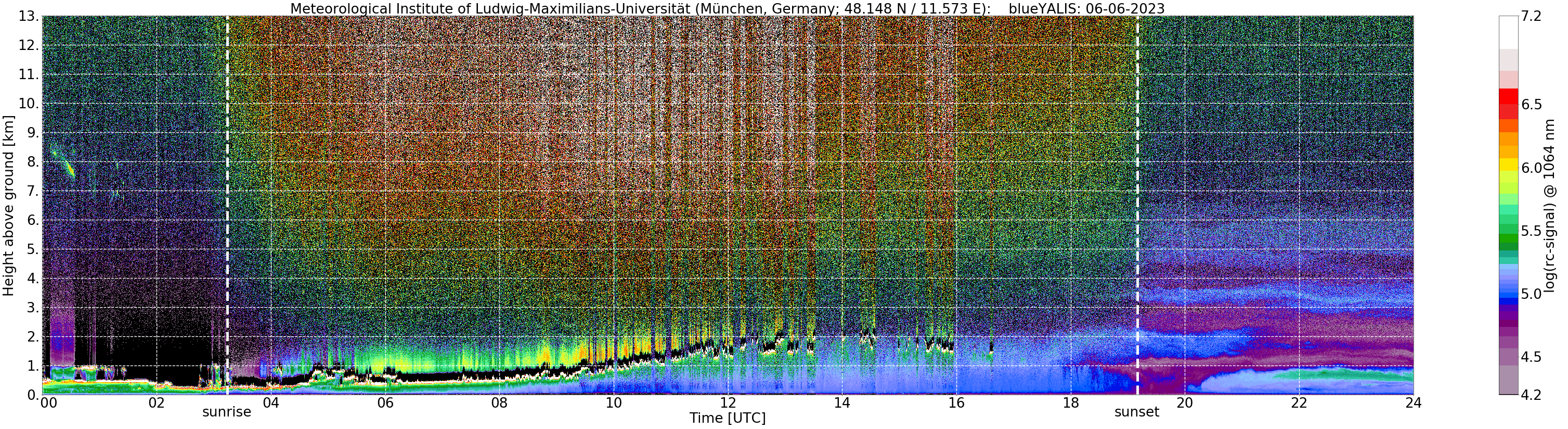
Task: Click colorbar tick value 6.5
Action: click(x=1532, y=105)
